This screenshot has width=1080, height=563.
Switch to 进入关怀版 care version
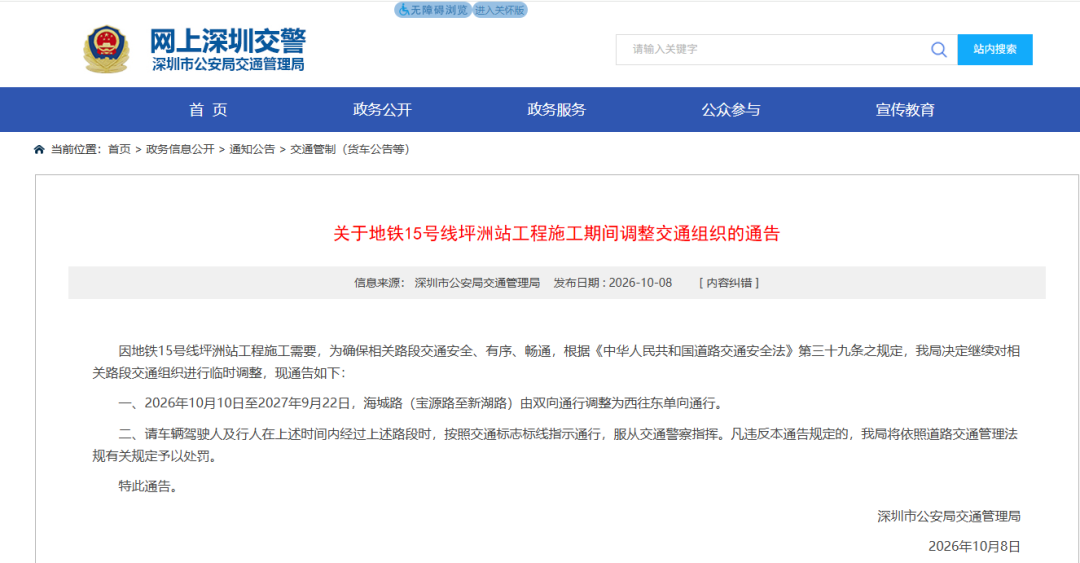(x=500, y=10)
